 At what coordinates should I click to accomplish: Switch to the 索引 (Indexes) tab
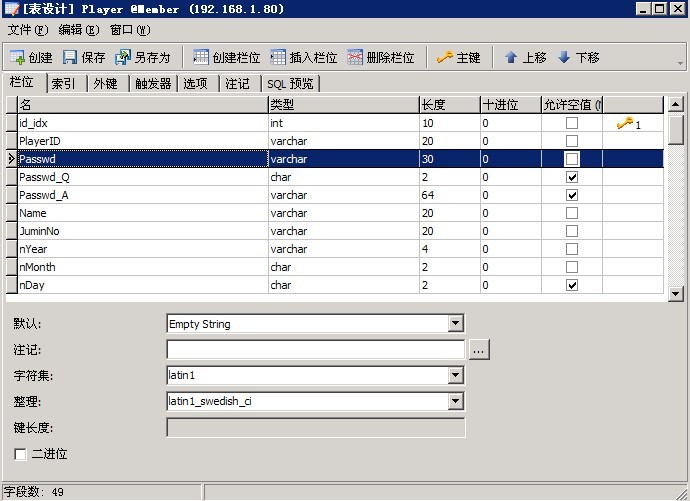click(64, 84)
